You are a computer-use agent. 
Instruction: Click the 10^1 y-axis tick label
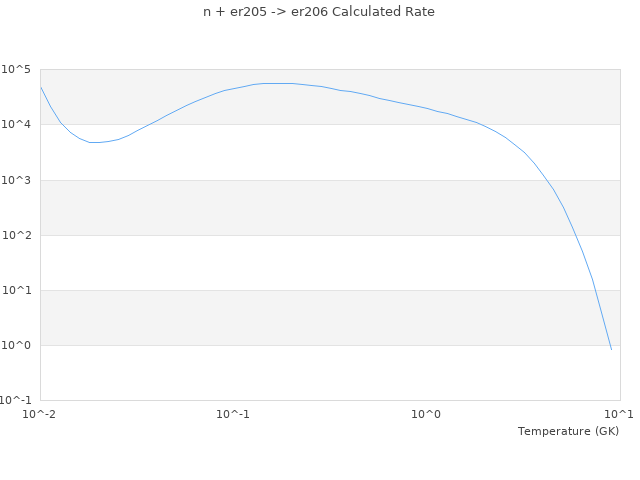coord(17,290)
